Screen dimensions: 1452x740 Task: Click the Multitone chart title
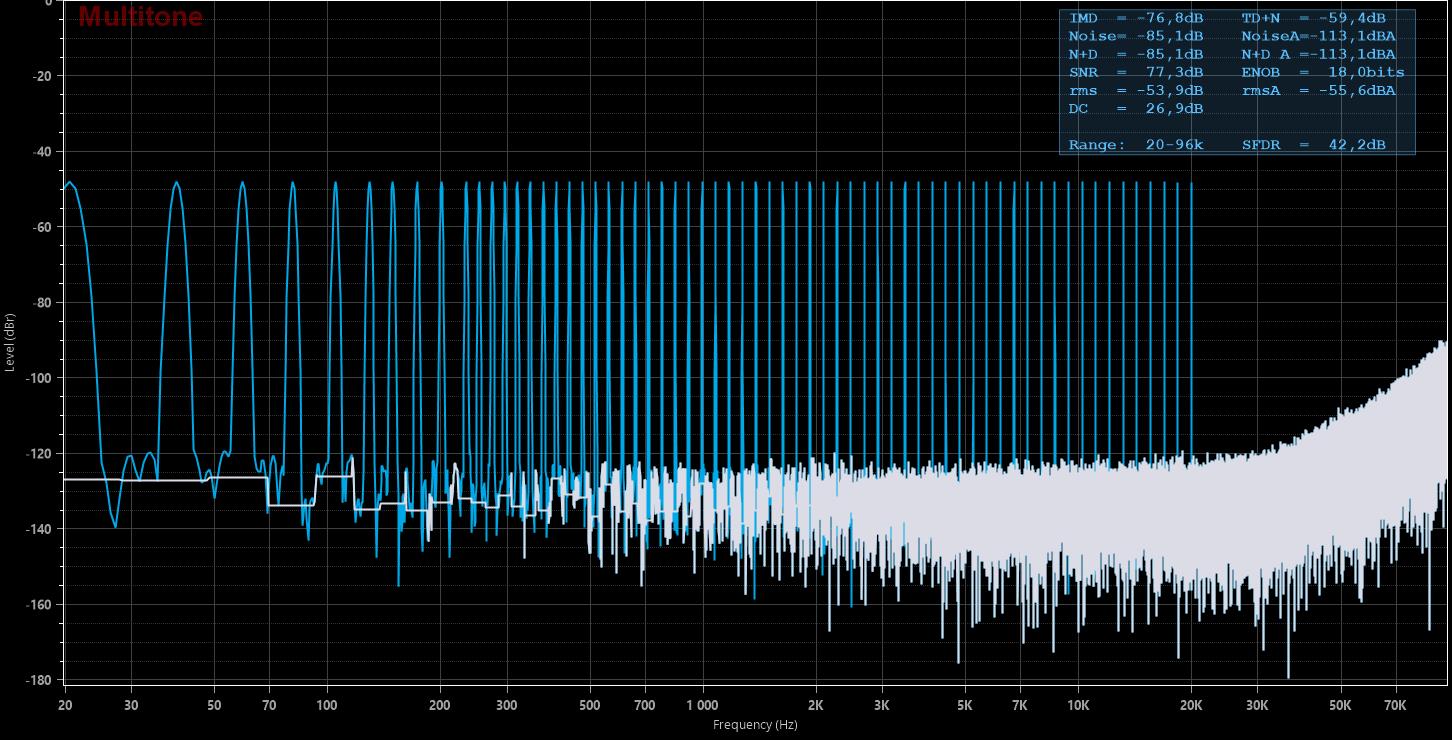[140, 17]
